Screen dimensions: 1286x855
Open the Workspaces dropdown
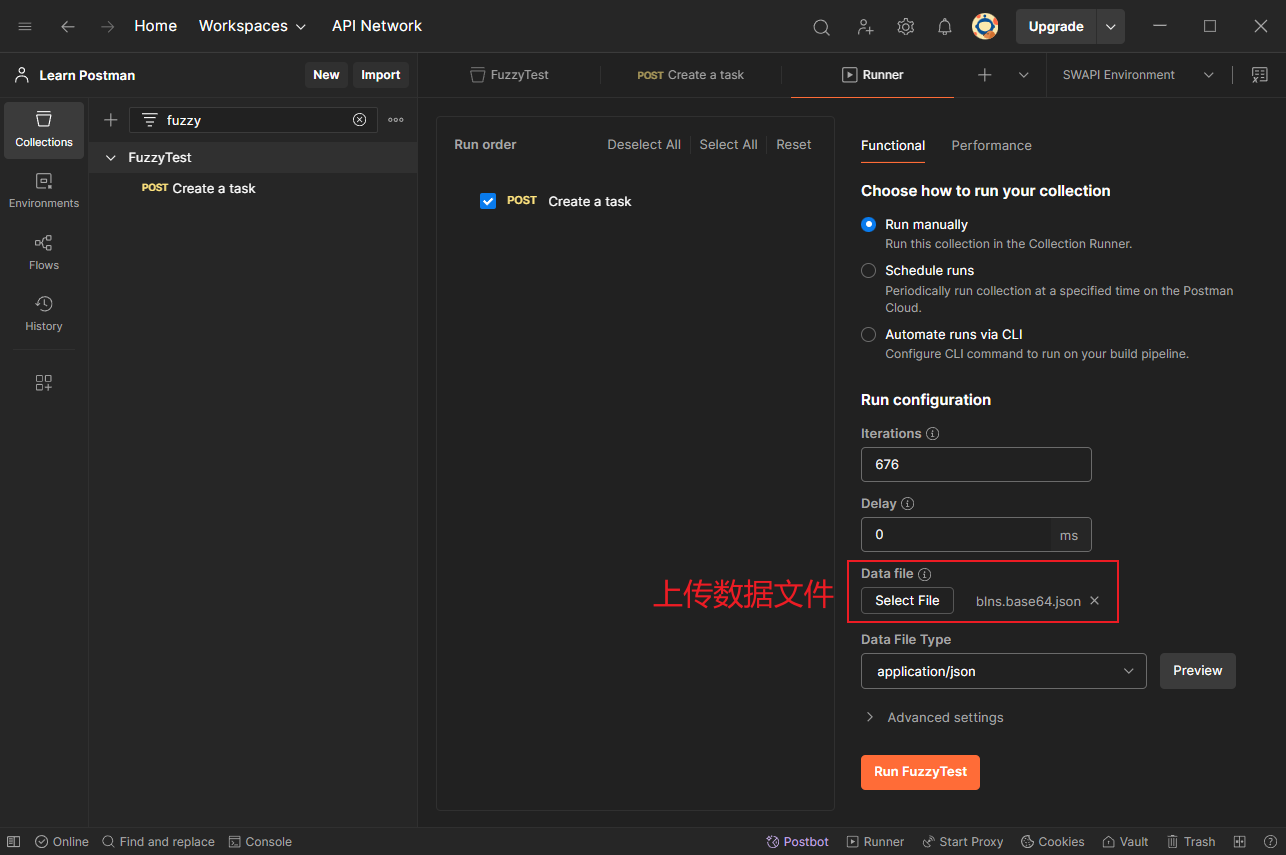(252, 26)
